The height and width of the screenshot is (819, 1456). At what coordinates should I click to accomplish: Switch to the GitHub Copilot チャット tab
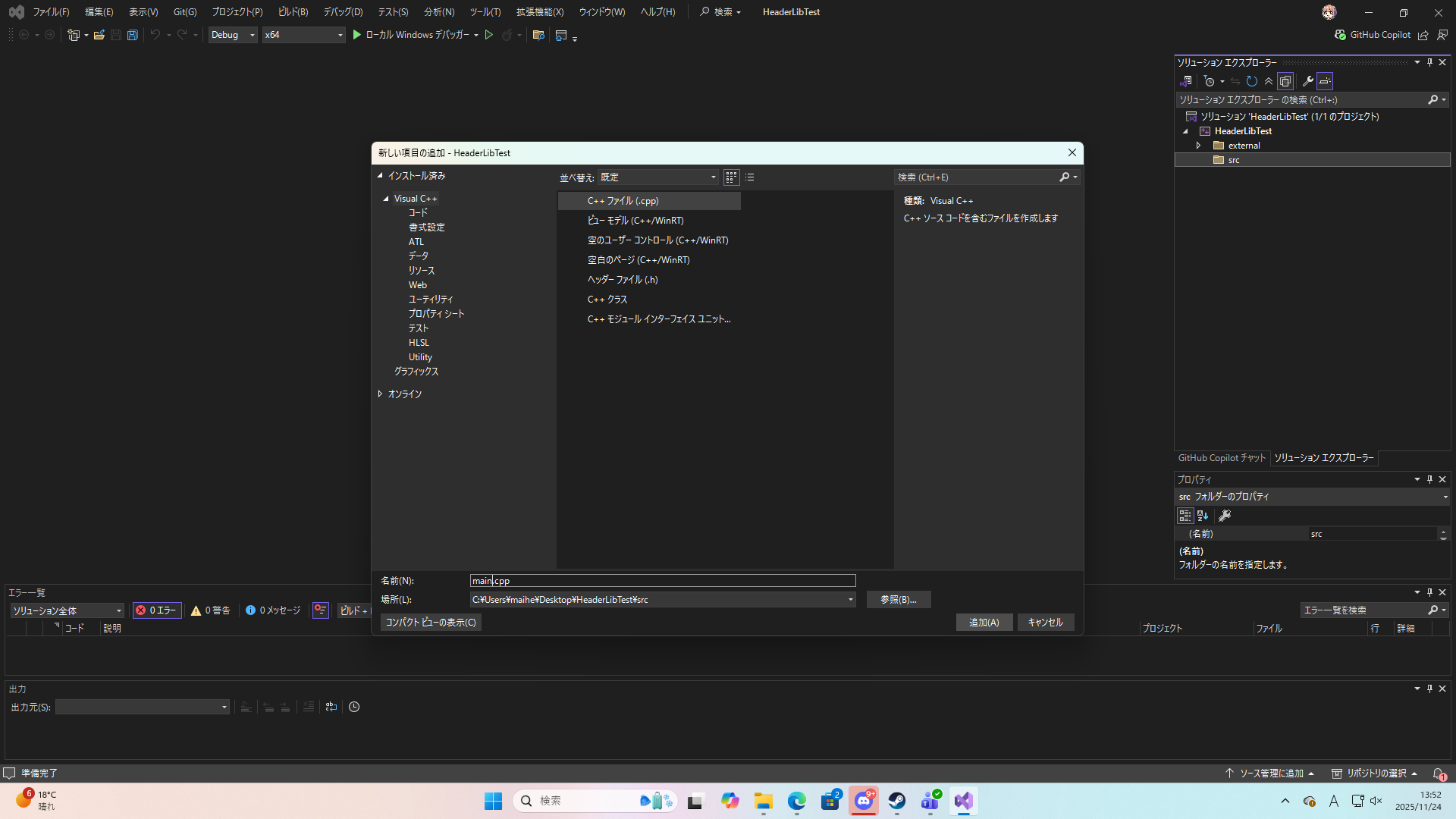pyautogui.click(x=1222, y=458)
